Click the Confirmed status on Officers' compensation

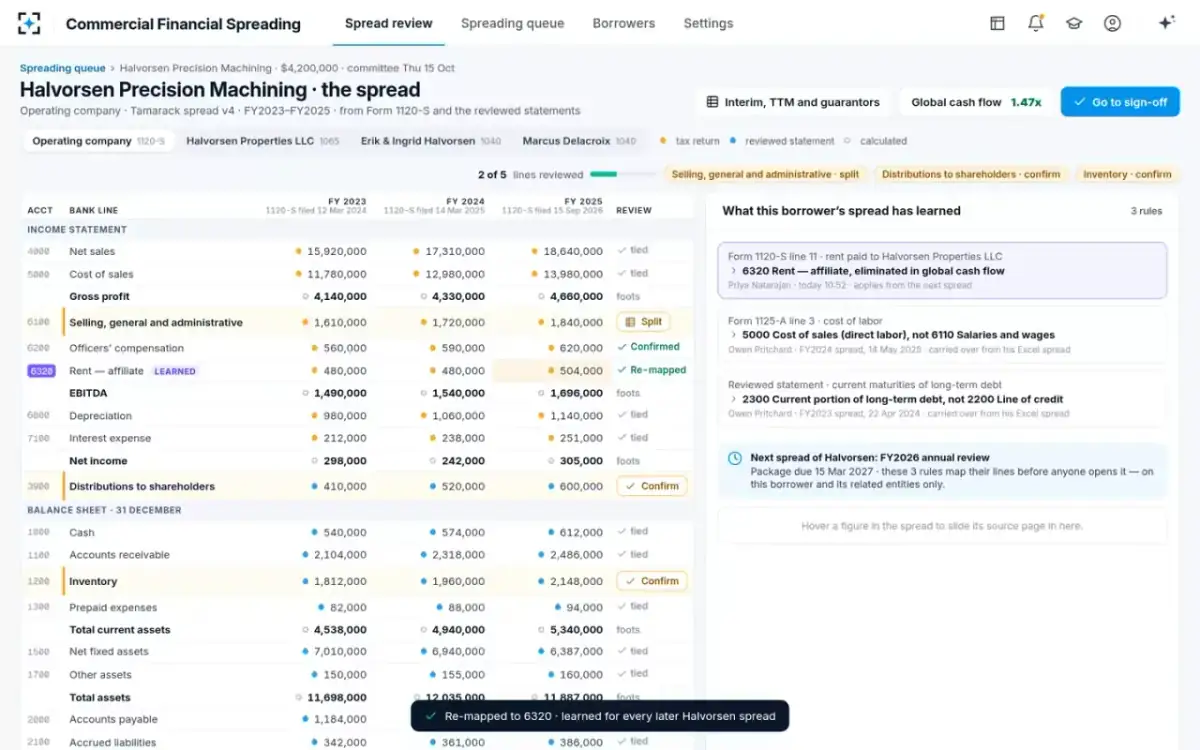(x=648, y=347)
